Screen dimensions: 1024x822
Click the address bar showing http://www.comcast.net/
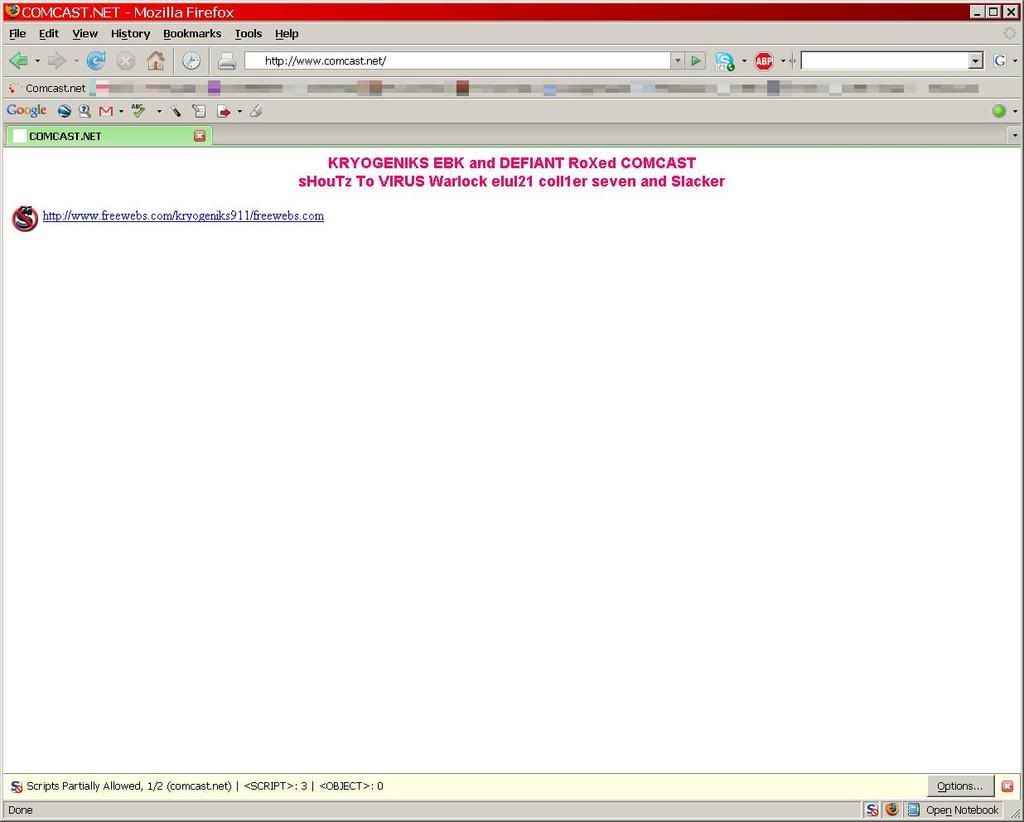coord(458,61)
